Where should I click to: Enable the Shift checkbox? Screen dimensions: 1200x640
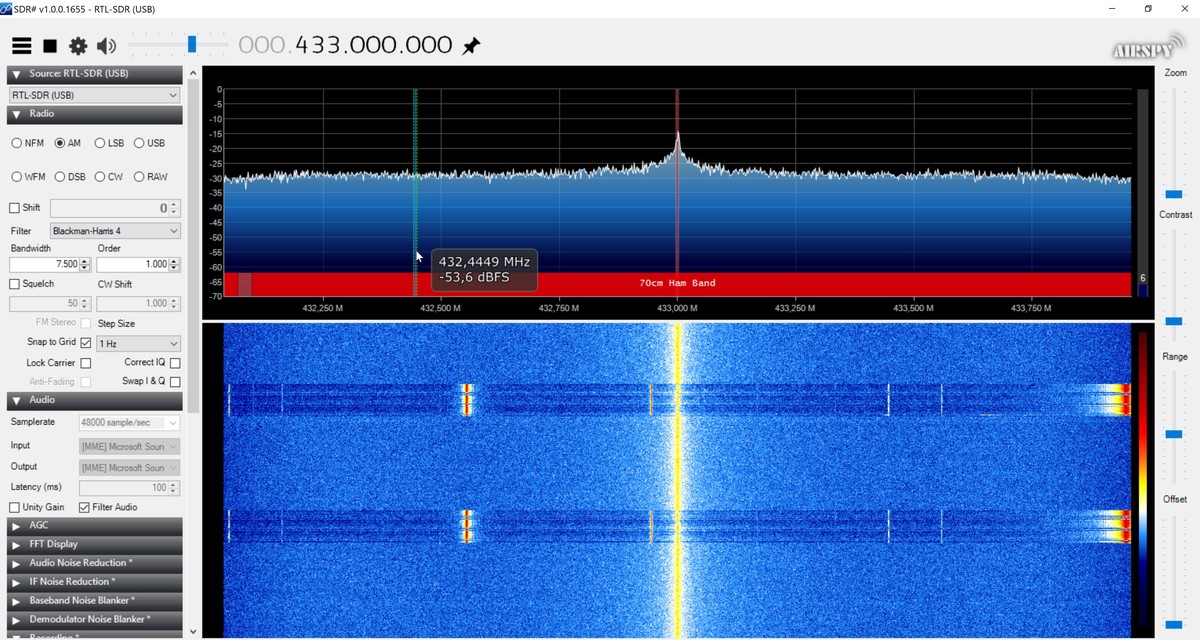pyautogui.click(x=14, y=208)
